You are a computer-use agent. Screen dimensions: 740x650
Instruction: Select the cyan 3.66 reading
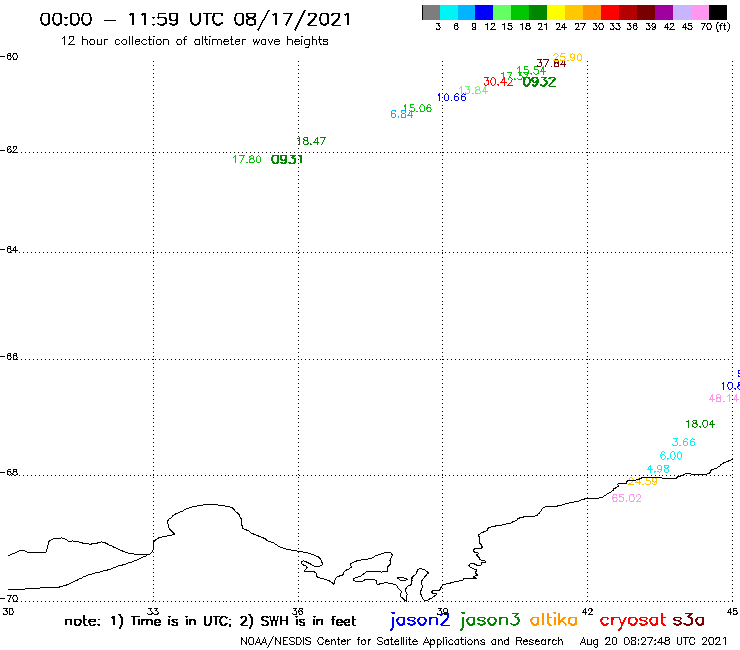click(683, 442)
